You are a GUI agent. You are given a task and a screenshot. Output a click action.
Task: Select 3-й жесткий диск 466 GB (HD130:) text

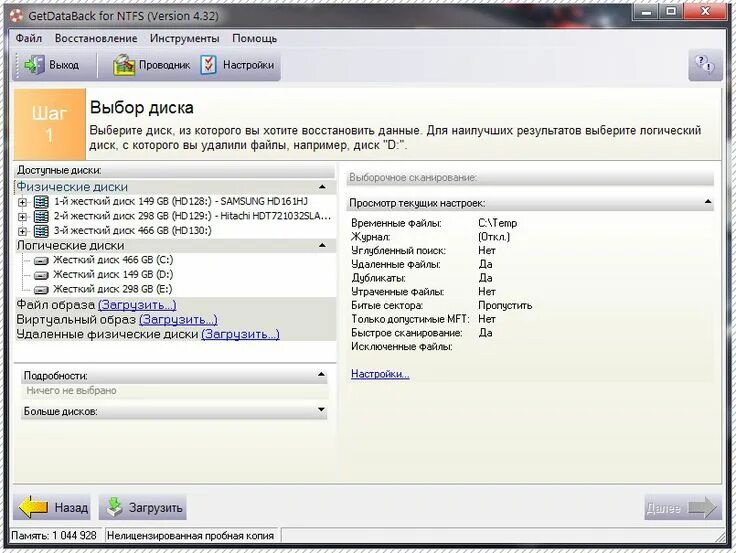133,230
